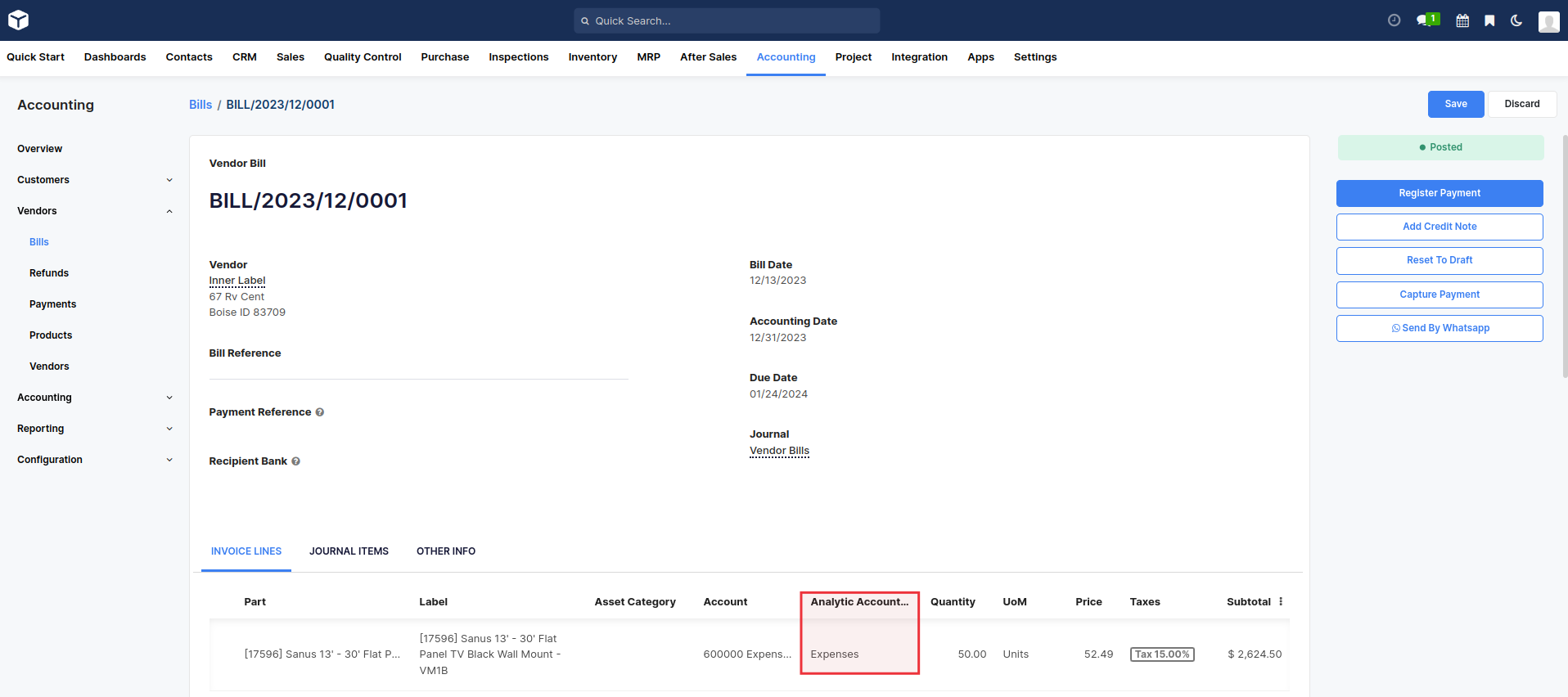Toggle dark mode with moon icon
1568x697 pixels.
(1516, 20)
